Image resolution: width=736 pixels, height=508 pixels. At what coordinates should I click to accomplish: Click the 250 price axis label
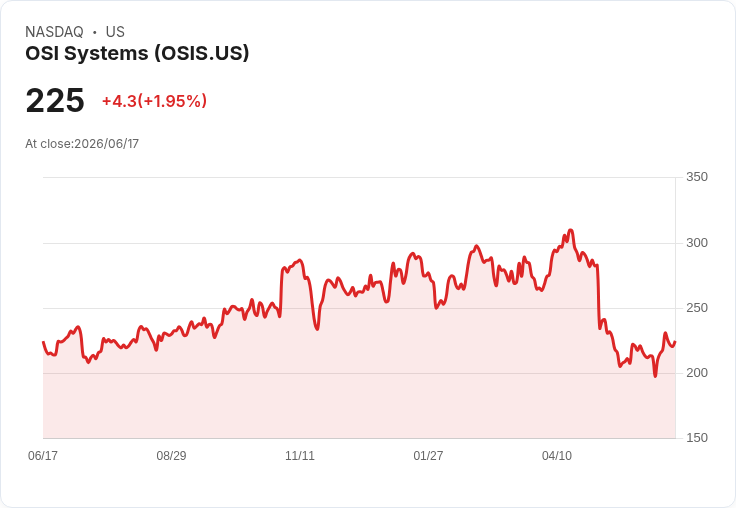(697, 308)
